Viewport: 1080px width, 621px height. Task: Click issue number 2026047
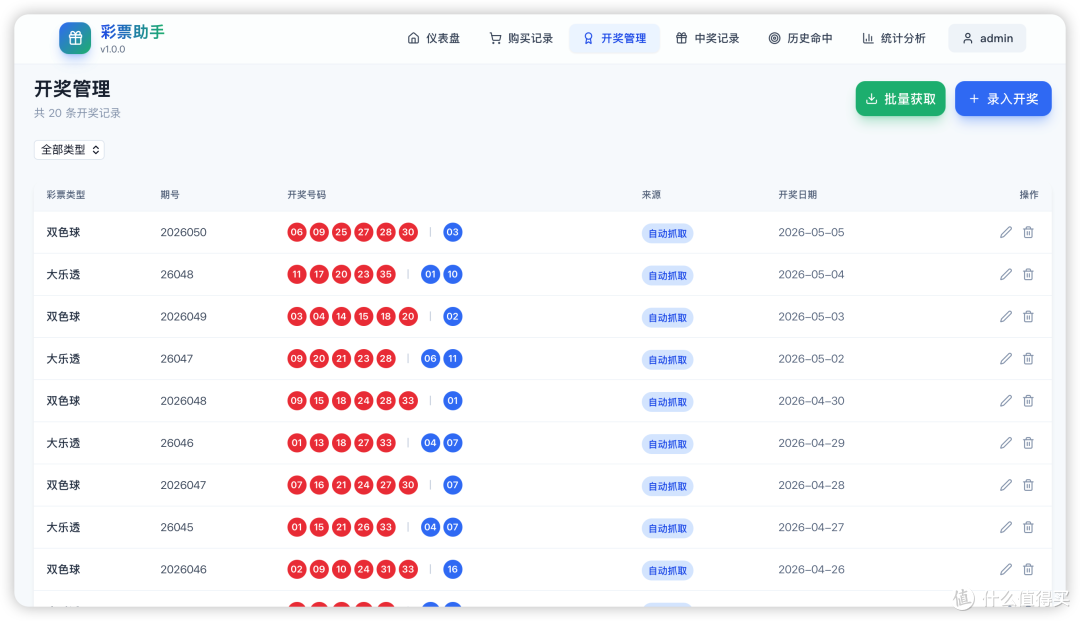(x=183, y=485)
